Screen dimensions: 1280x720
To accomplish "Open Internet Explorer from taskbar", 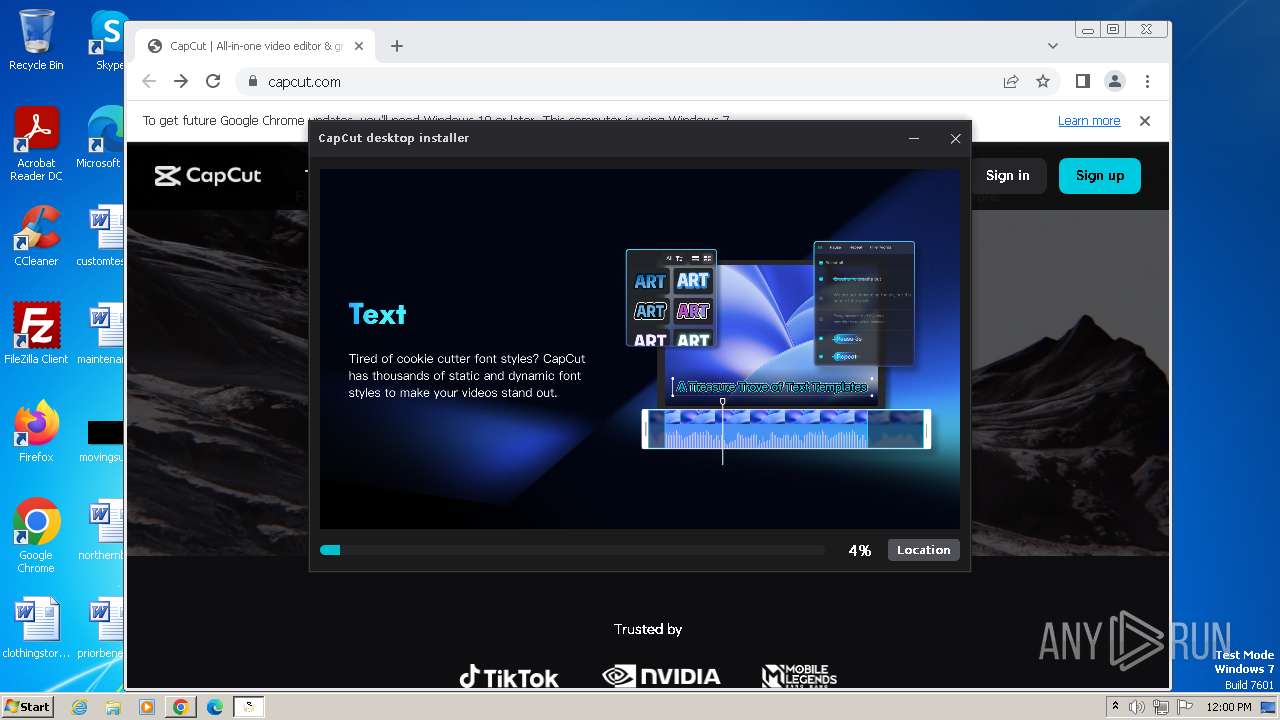I will (x=80, y=707).
